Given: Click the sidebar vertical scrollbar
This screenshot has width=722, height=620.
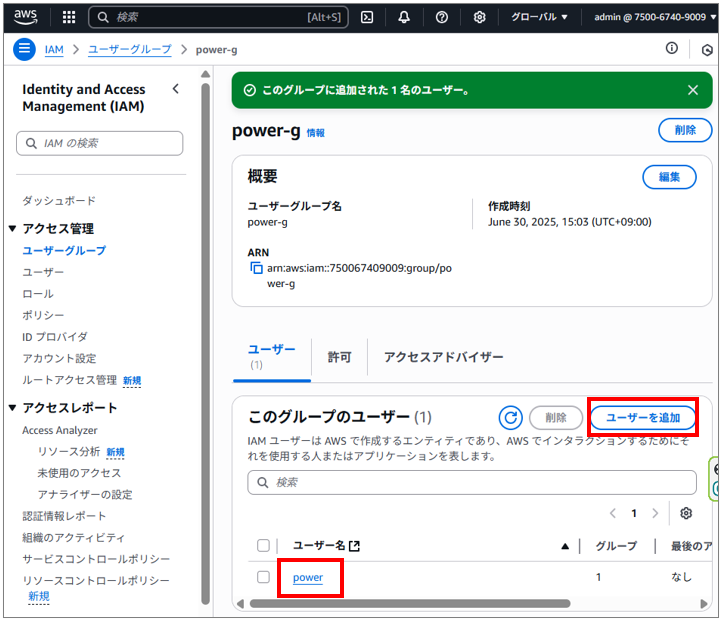Looking at the screenshot, I should tap(205, 343).
